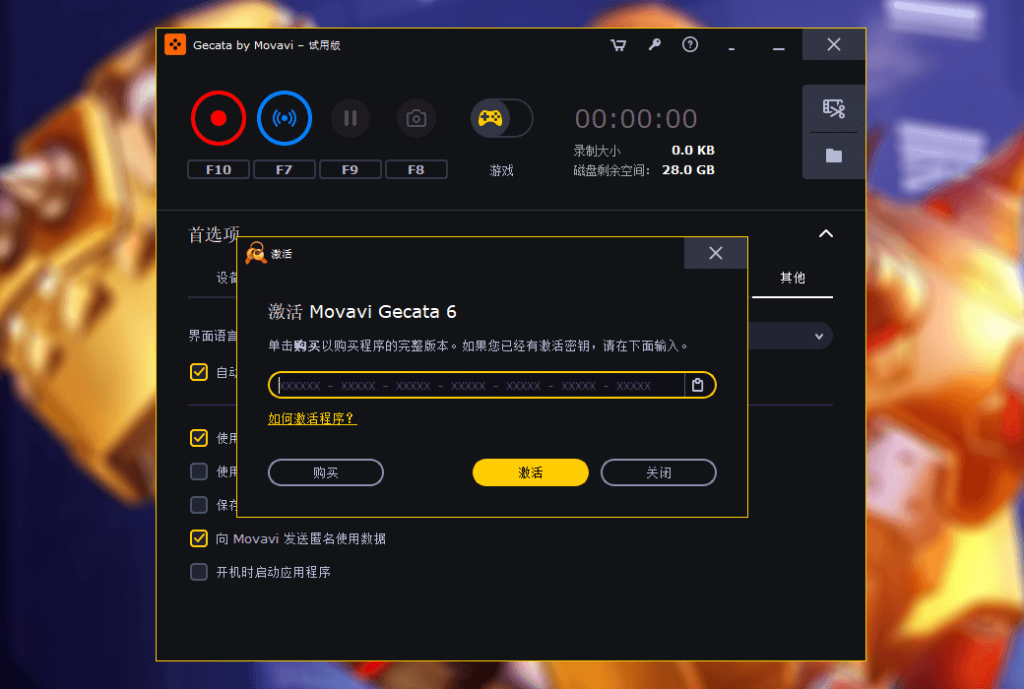Click the 关闭 button in dialog
Screen dimensions: 1024x689
(x=658, y=472)
